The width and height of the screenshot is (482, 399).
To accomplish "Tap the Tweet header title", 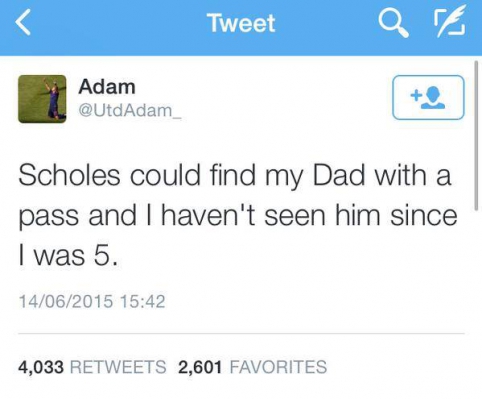I will tap(241, 23).
